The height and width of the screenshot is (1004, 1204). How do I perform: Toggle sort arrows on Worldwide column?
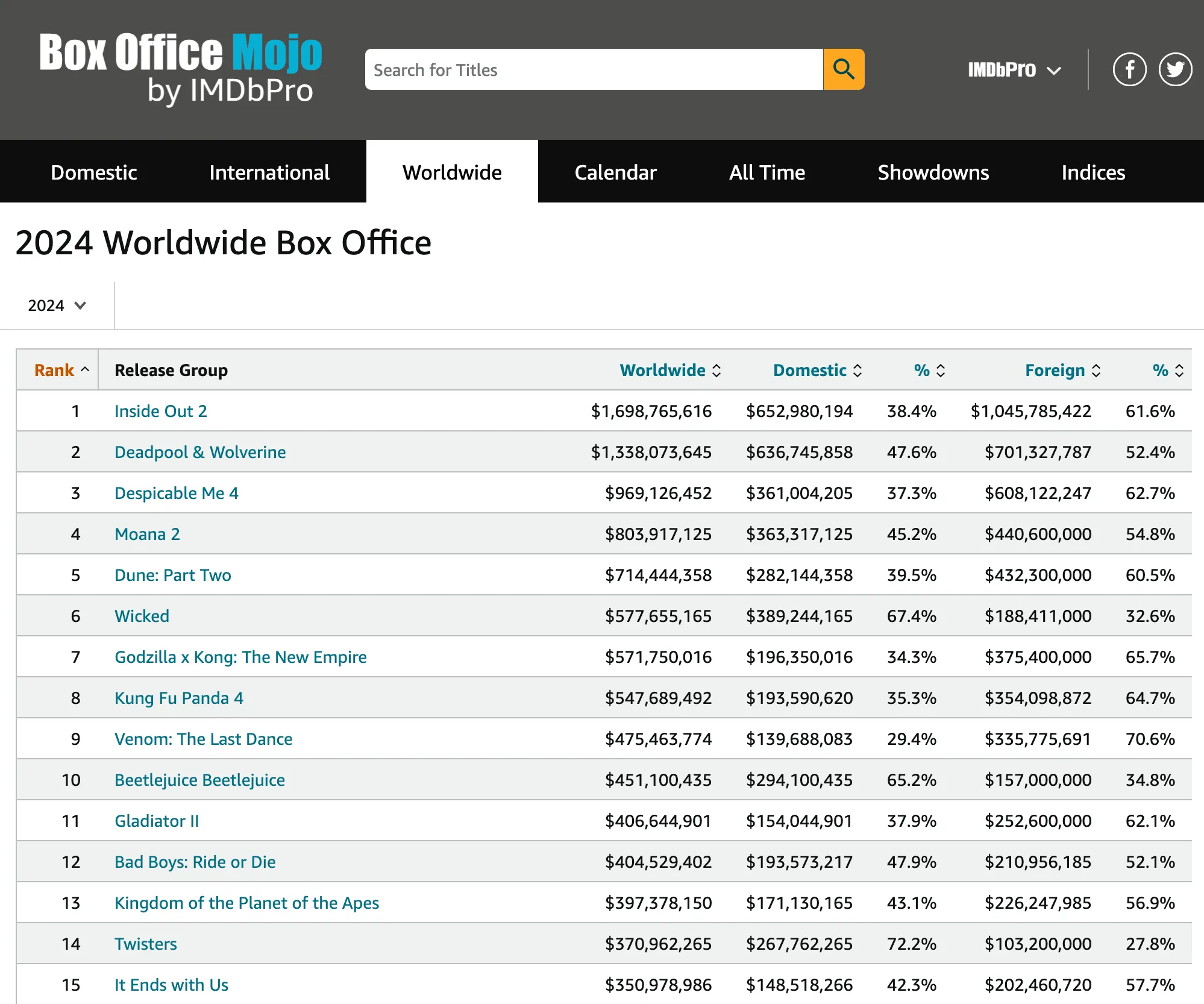[x=716, y=370]
